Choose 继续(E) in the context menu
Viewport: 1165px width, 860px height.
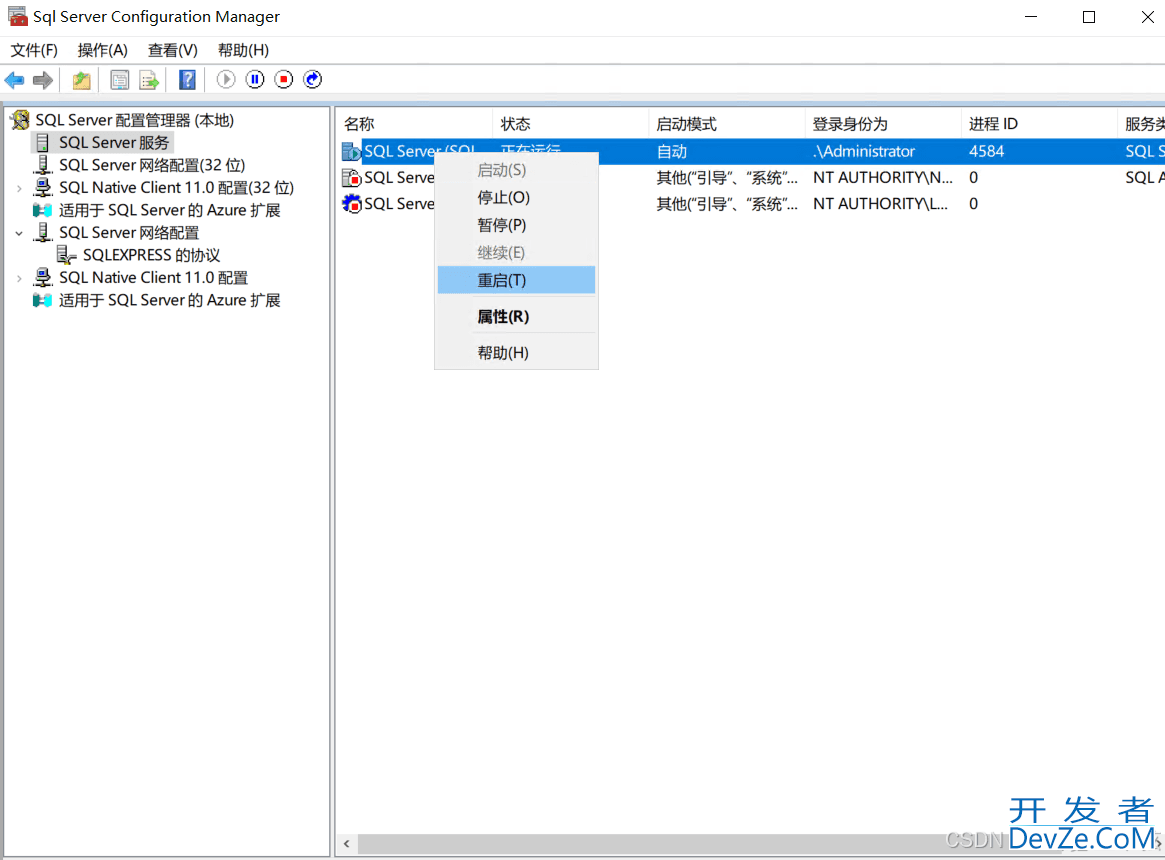[516, 253]
